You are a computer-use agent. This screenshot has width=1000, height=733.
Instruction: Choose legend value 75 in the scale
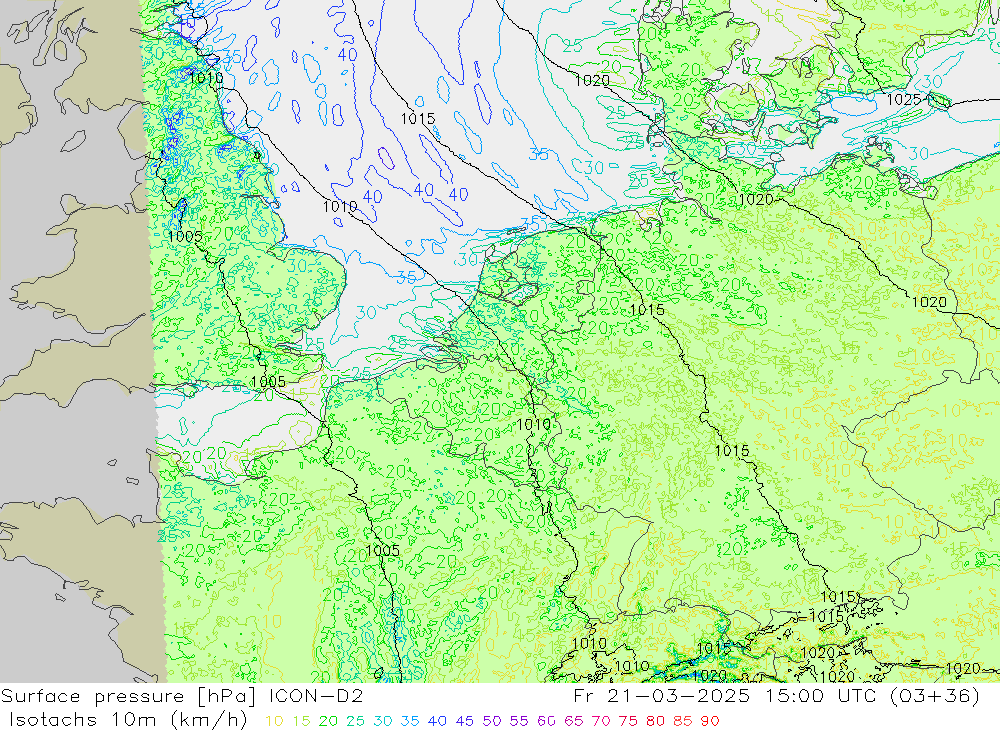click(628, 722)
